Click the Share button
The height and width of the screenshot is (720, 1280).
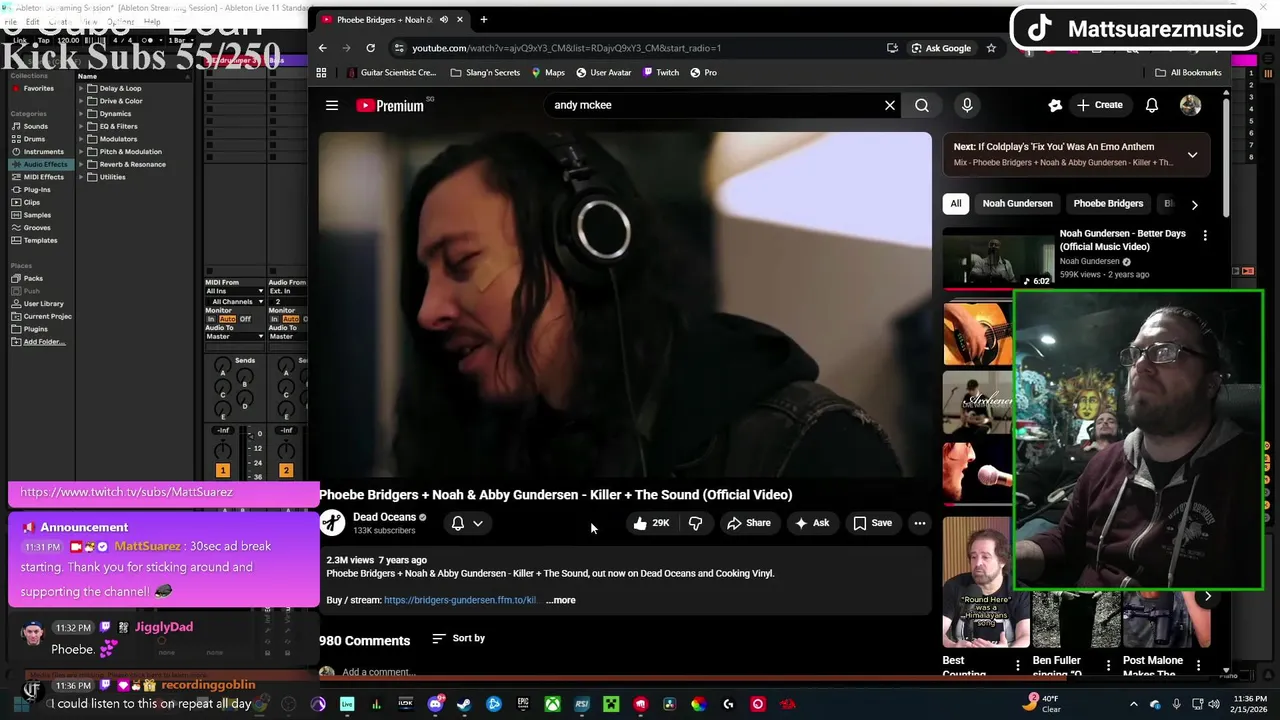pyautogui.click(x=749, y=523)
